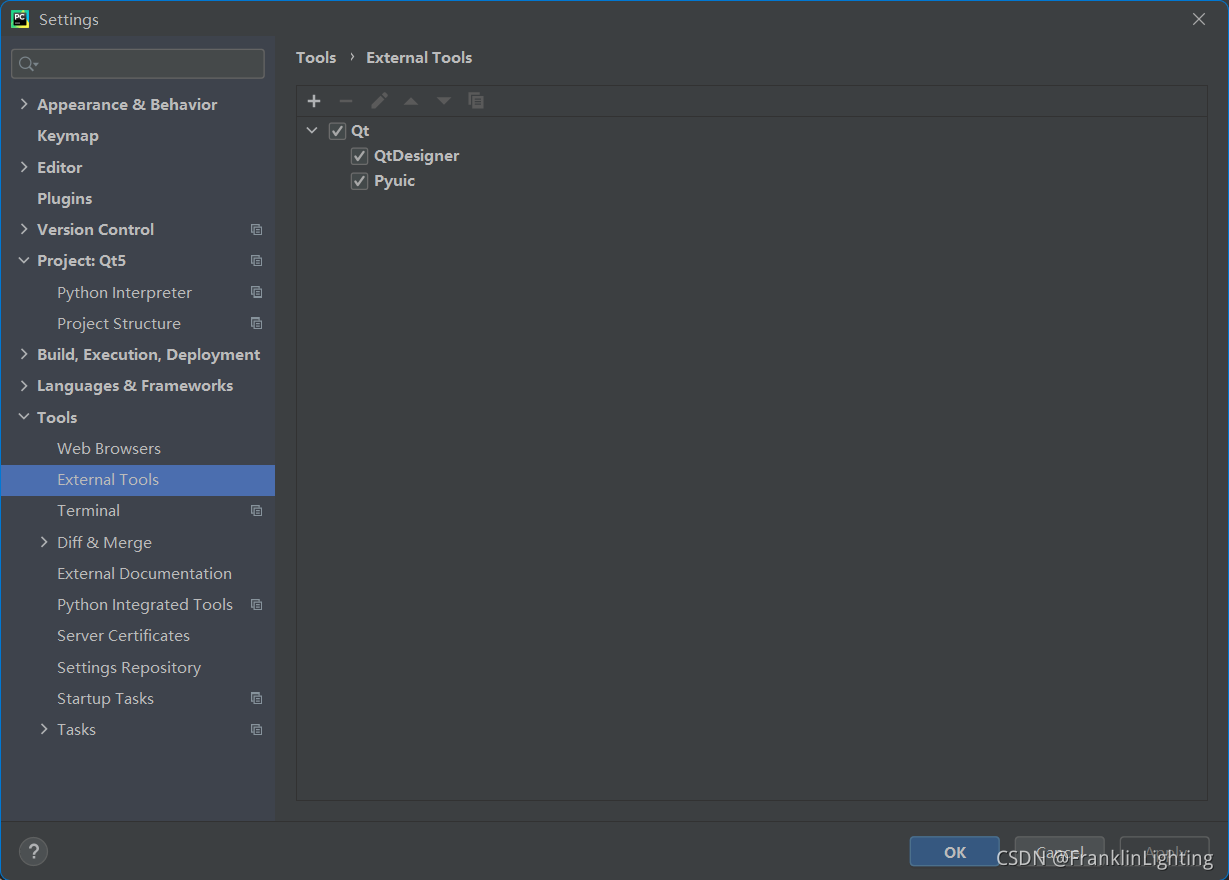The image size is (1229, 880).
Task: Click project-level icon next to Tasks
Action: click(256, 730)
